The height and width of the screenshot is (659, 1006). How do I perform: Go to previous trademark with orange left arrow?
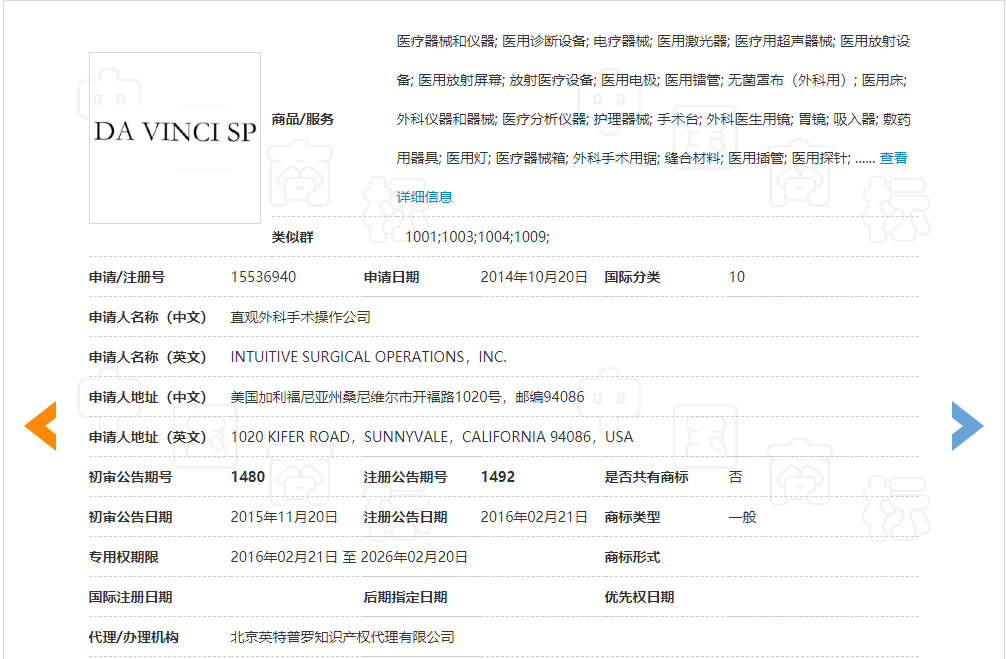coord(41,425)
